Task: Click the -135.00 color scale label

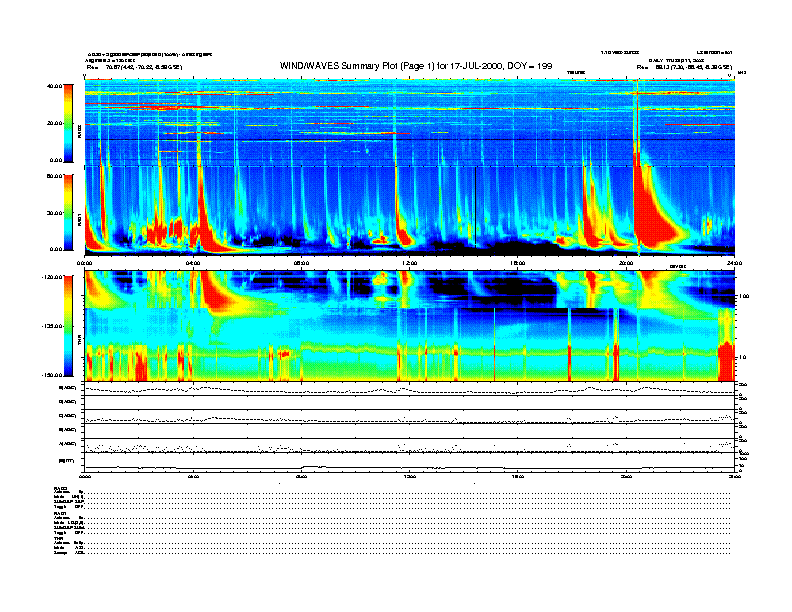Action: [x=52, y=326]
